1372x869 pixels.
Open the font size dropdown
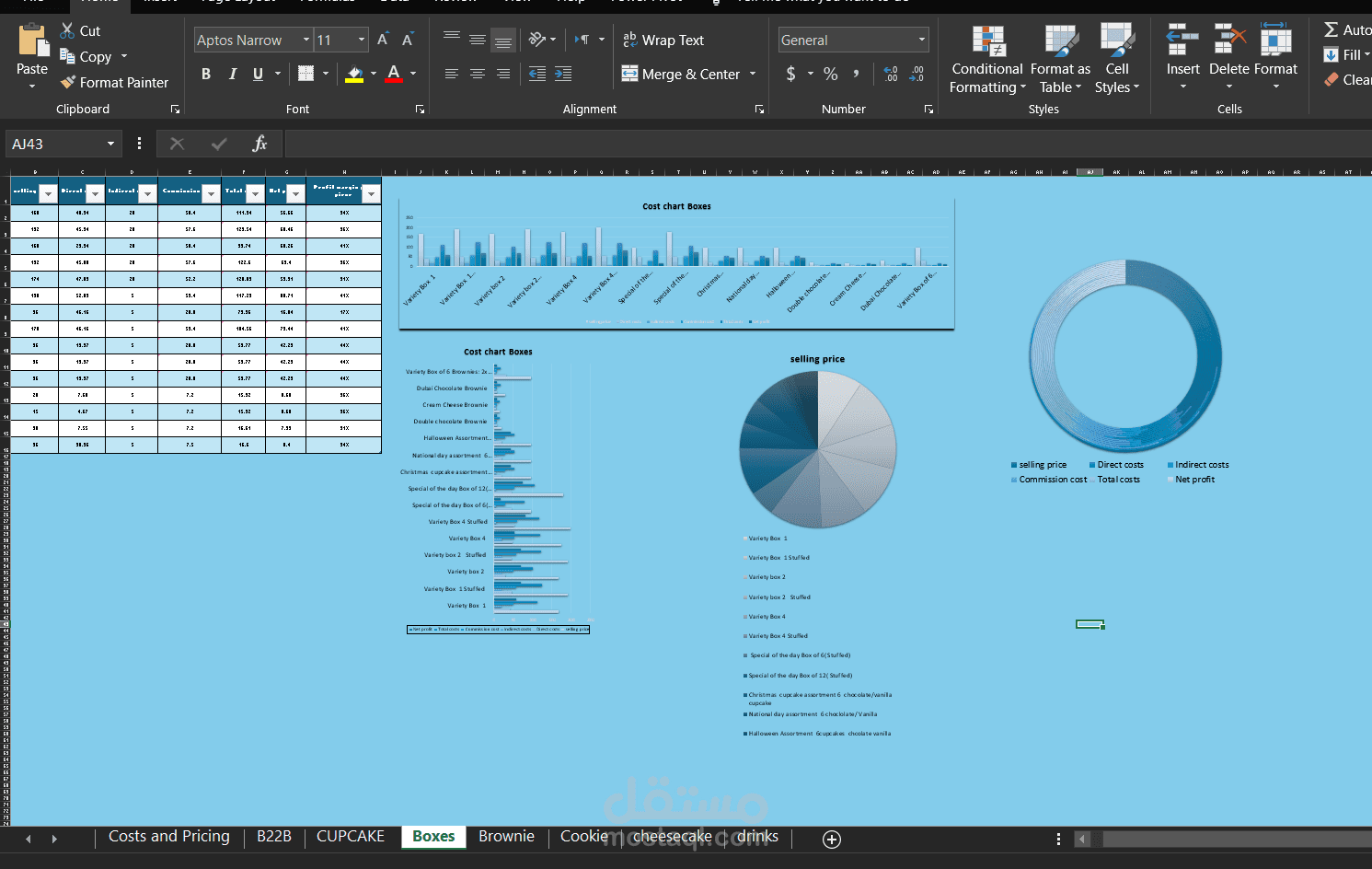(362, 40)
